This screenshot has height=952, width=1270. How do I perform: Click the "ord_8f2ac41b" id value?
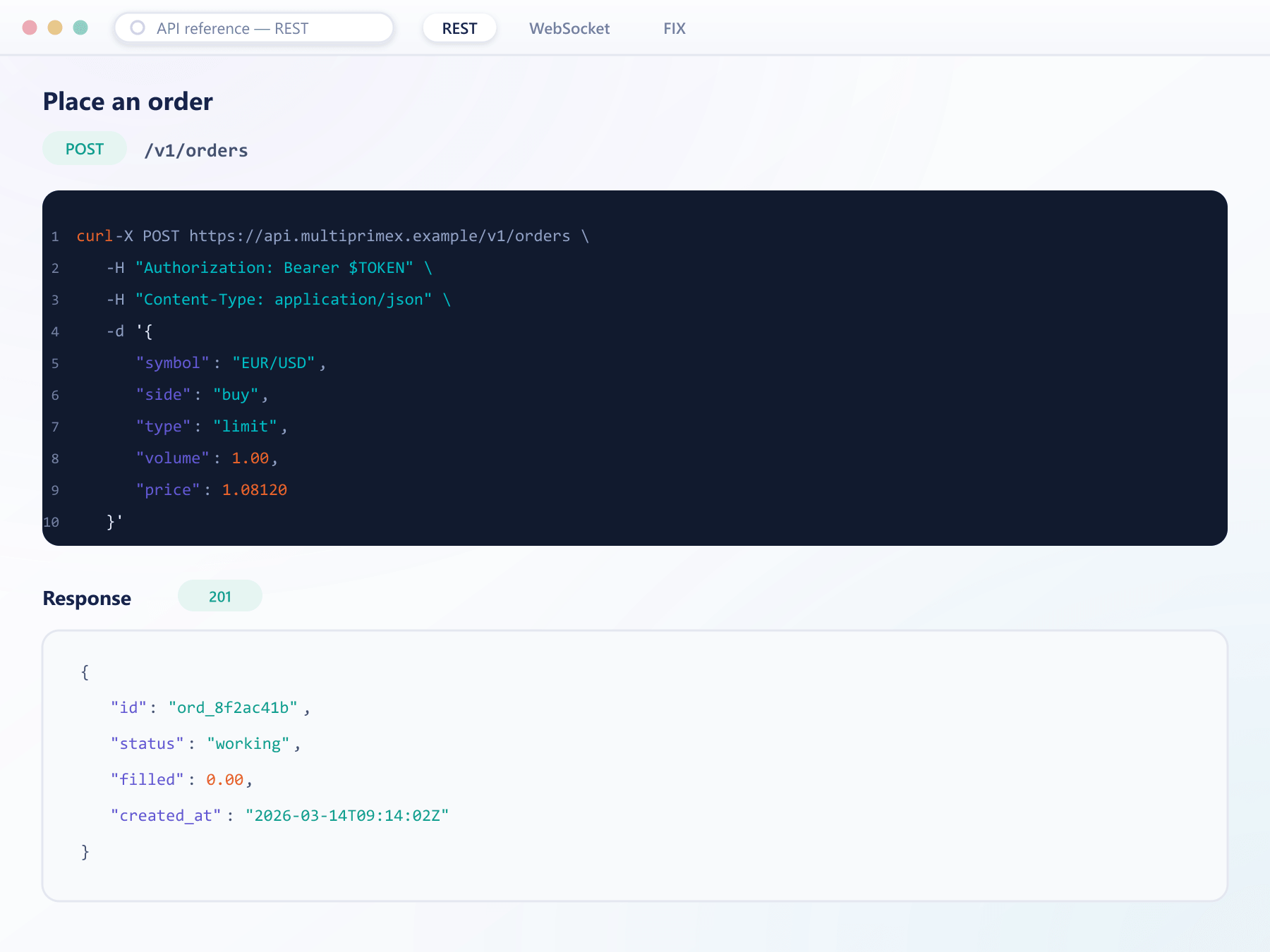point(233,708)
